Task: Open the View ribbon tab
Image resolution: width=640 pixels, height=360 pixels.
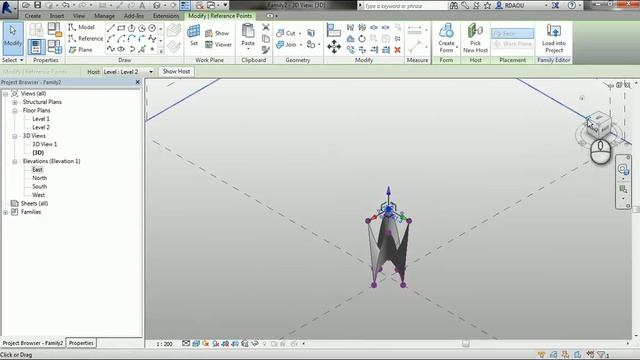Action: click(79, 16)
